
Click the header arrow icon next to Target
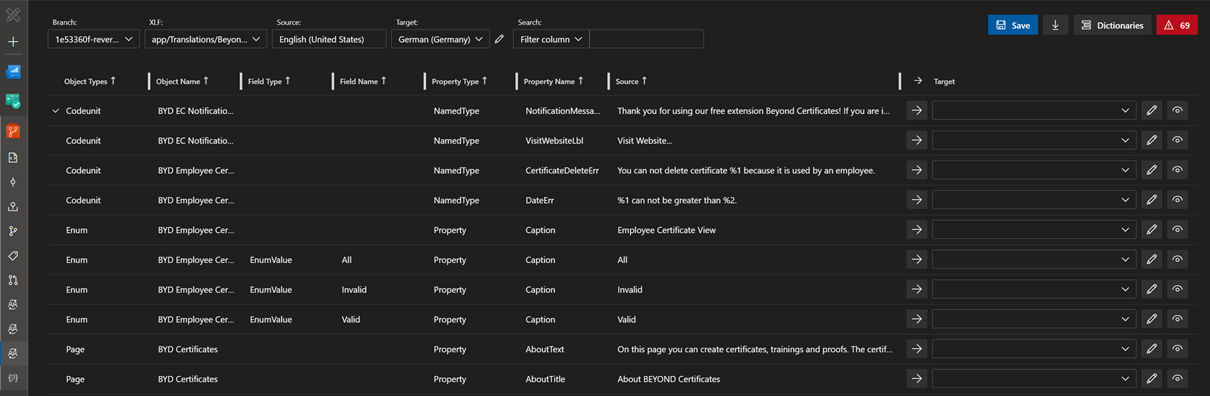pos(917,81)
